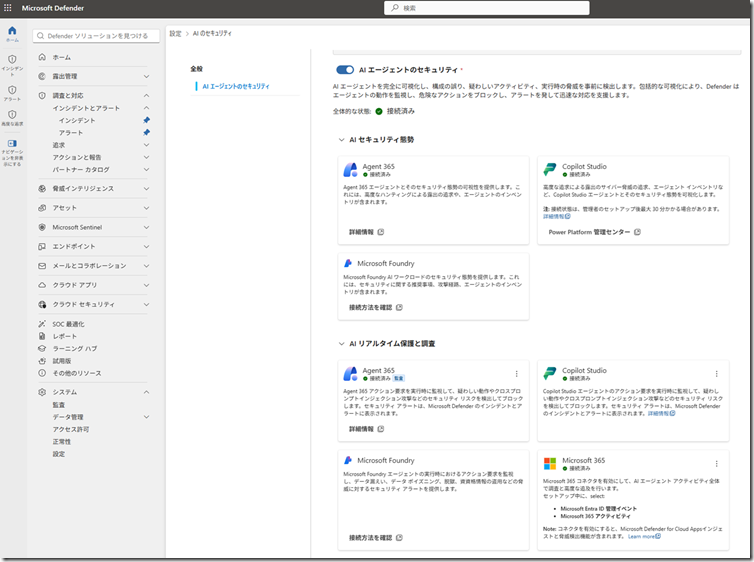Viewport: 754px width, 562px height.
Task: Click the Microsoft Foundry logo in AI セキュリティ態勢
Action: pyautogui.click(x=348, y=263)
